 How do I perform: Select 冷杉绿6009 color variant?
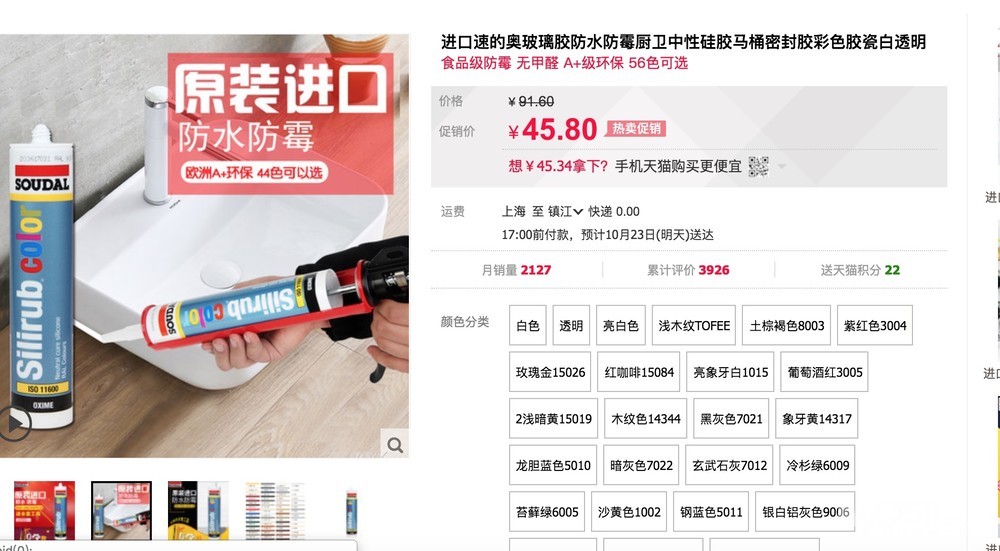click(x=818, y=465)
